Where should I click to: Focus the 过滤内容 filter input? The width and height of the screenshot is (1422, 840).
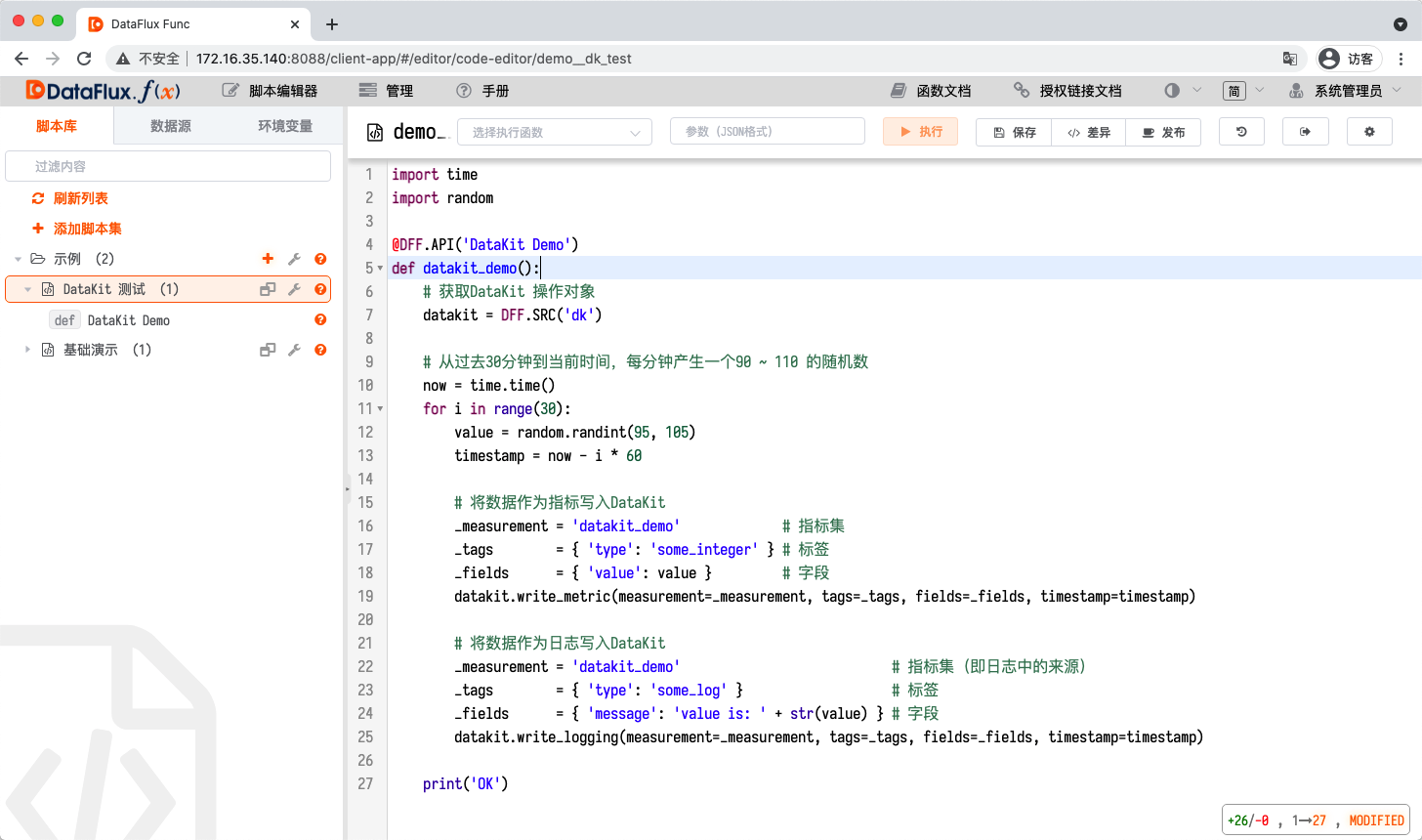click(x=168, y=166)
